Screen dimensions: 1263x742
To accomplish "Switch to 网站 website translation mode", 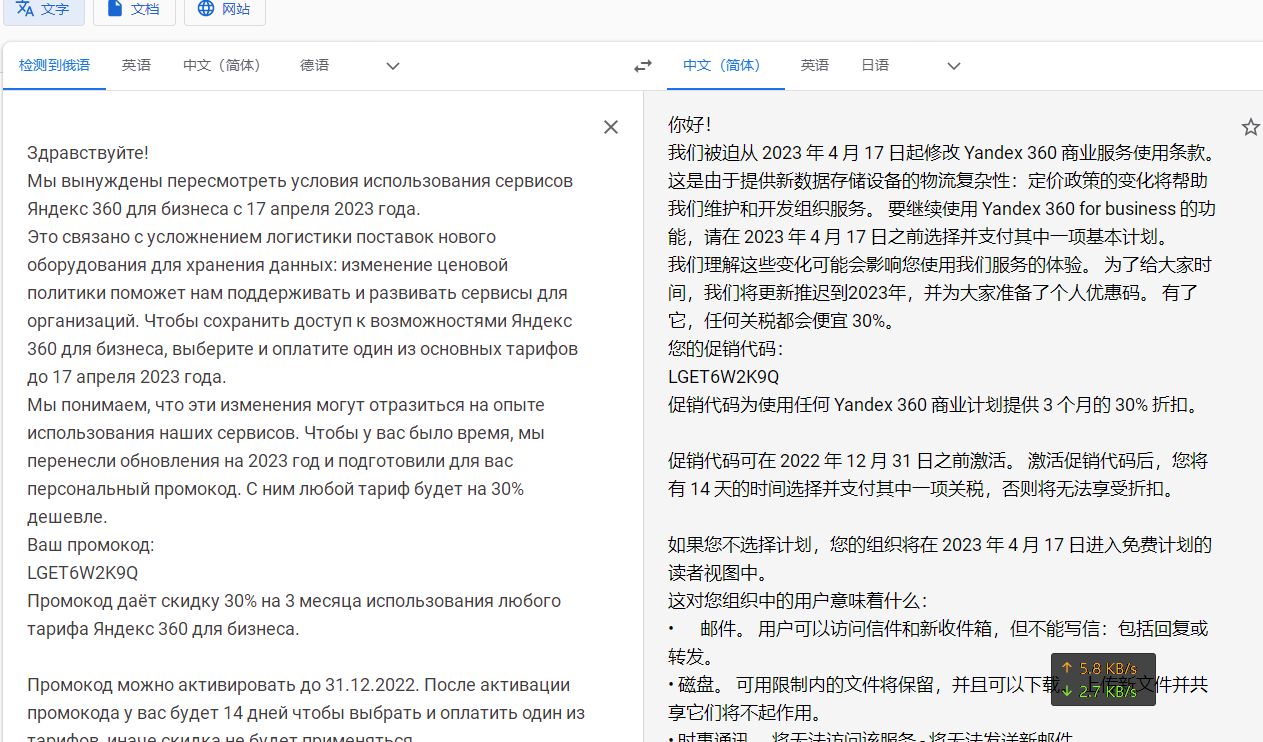I will click(224, 9).
